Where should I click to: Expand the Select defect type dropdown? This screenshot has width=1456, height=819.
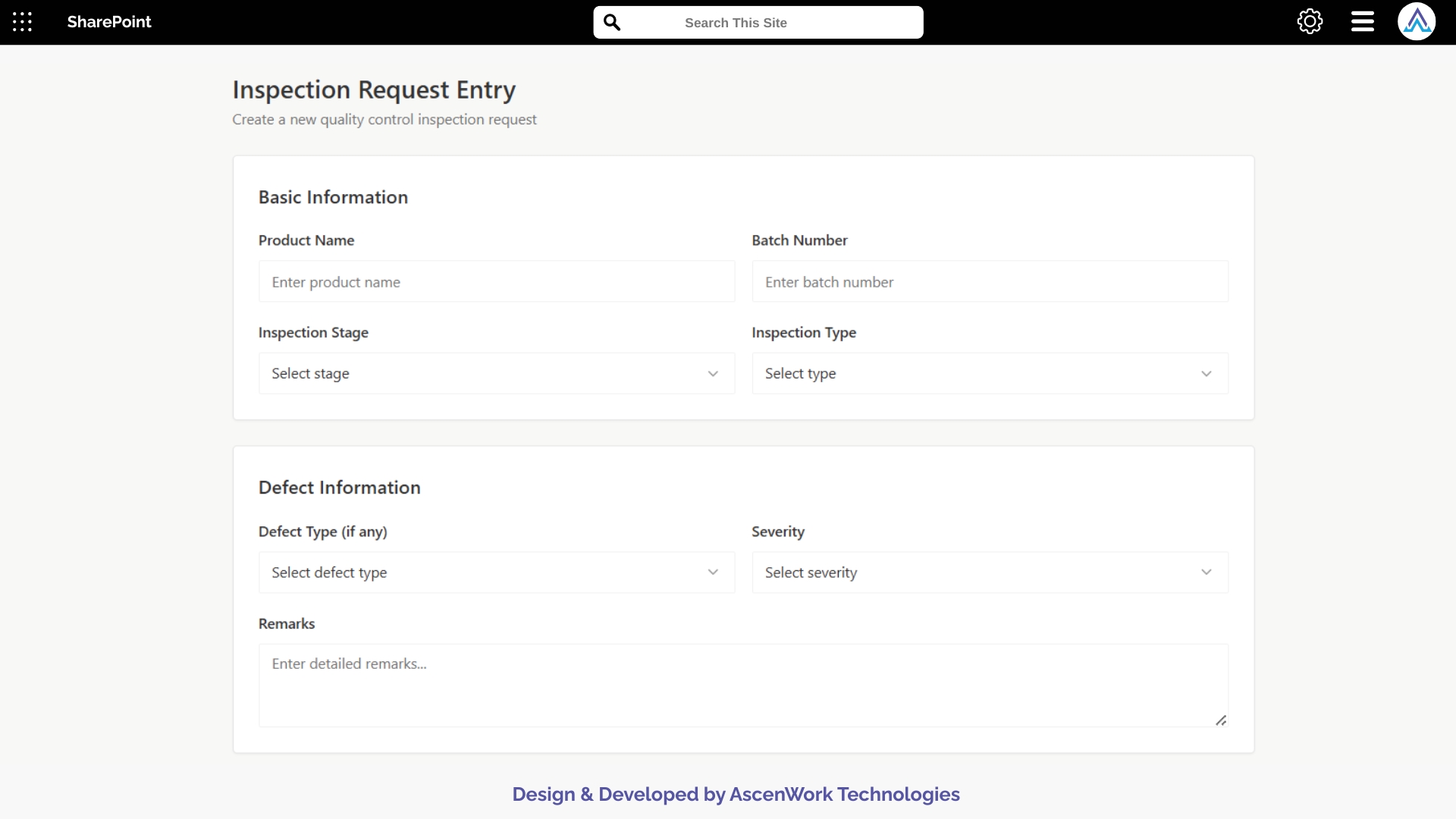click(496, 572)
